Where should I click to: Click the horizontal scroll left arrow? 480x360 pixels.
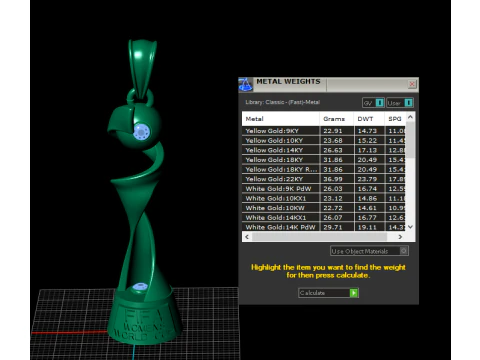click(247, 237)
